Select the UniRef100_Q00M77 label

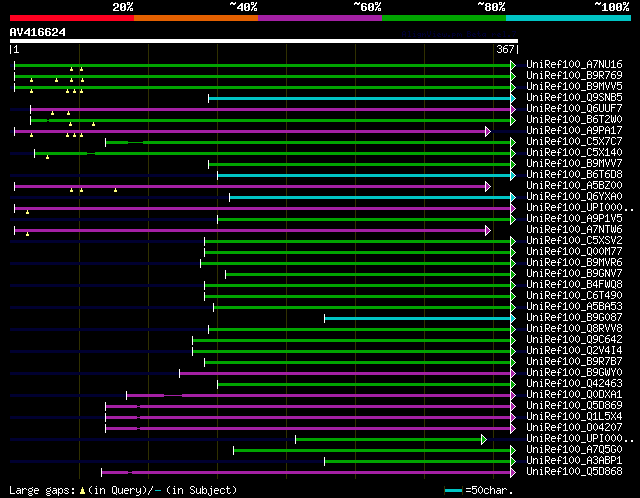coord(574,252)
